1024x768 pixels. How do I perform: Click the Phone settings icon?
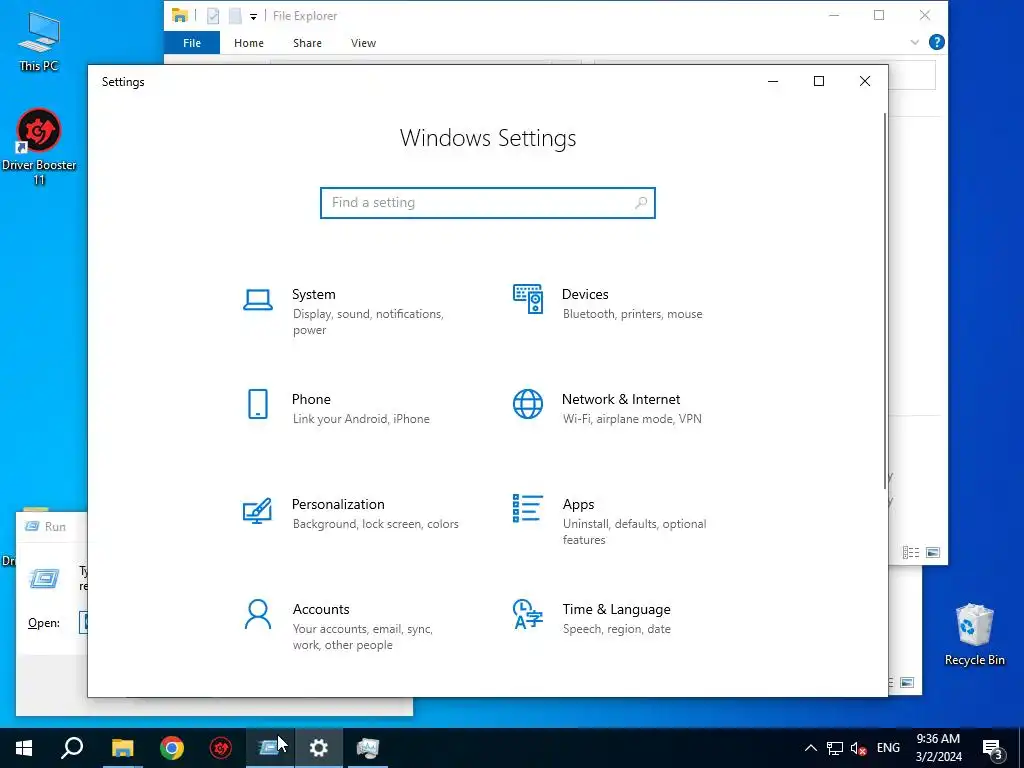click(258, 404)
